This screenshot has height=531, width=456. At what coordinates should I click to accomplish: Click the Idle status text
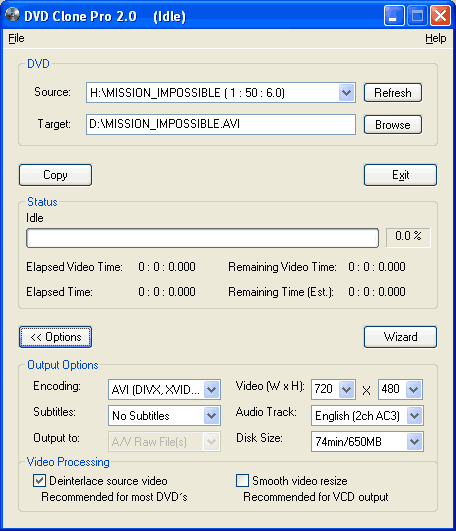[35, 218]
